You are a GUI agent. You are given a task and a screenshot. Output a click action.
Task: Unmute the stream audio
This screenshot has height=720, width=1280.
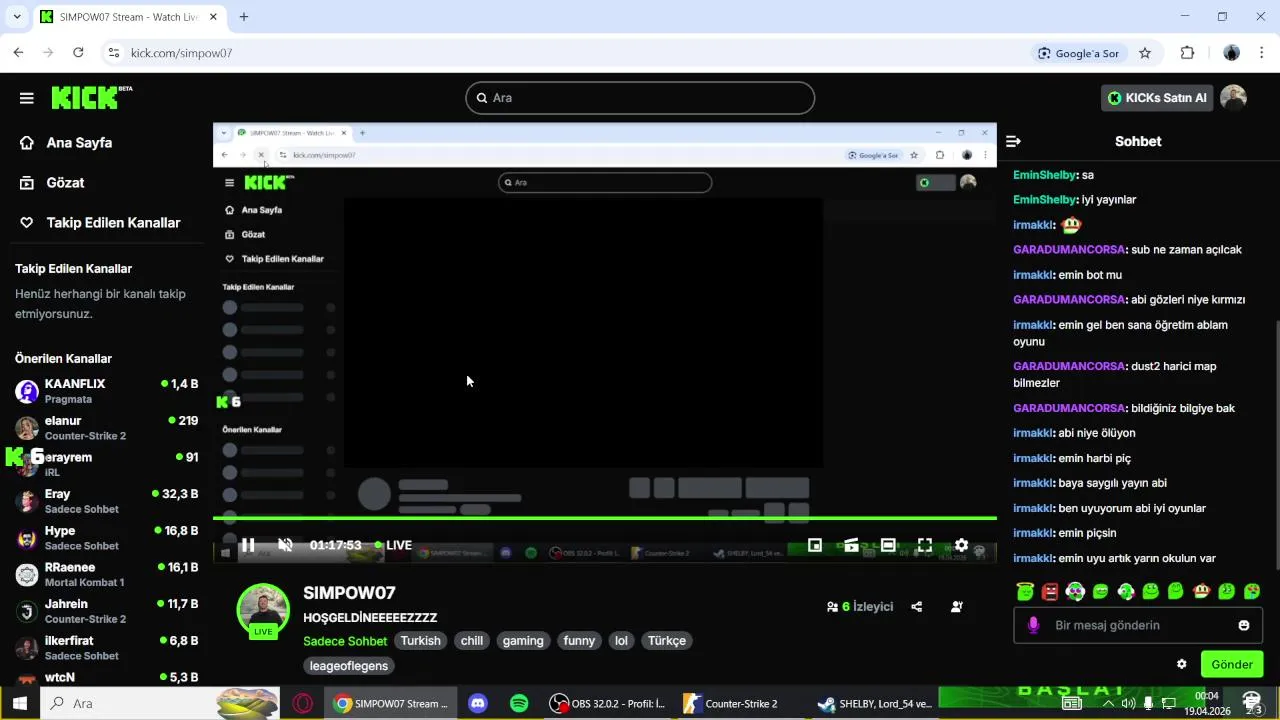pos(285,545)
